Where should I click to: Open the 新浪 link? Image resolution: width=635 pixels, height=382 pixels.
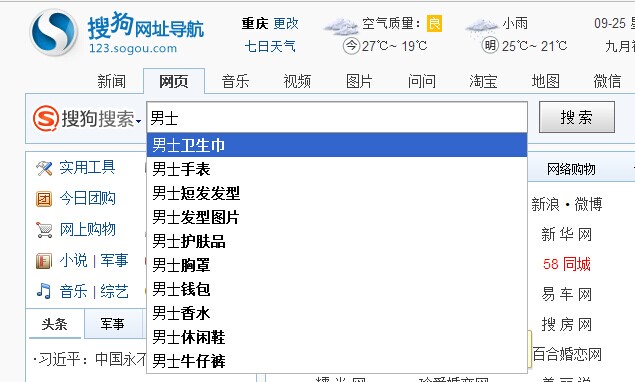[545, 204]
